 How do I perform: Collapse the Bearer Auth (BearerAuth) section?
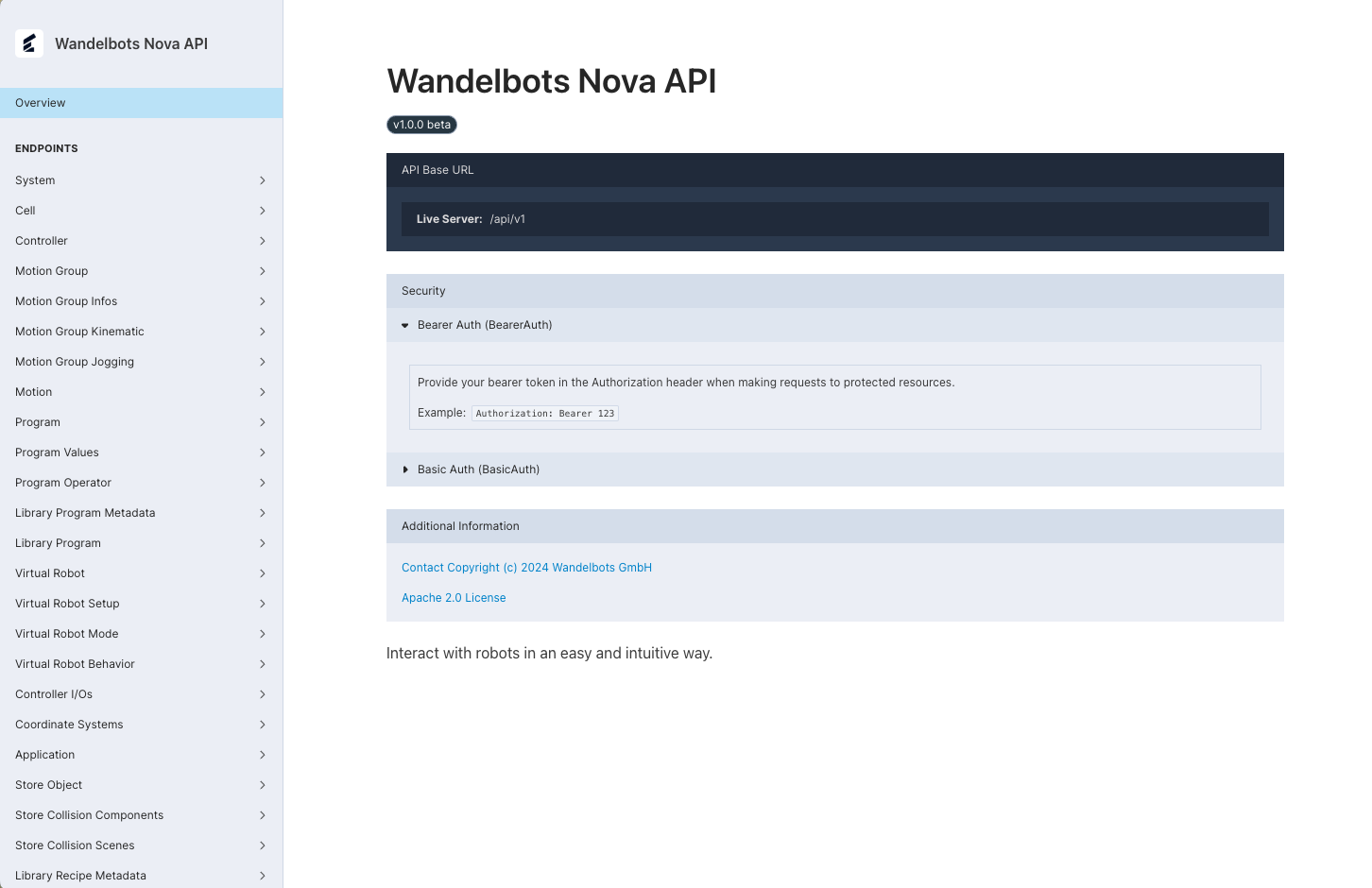405,324
